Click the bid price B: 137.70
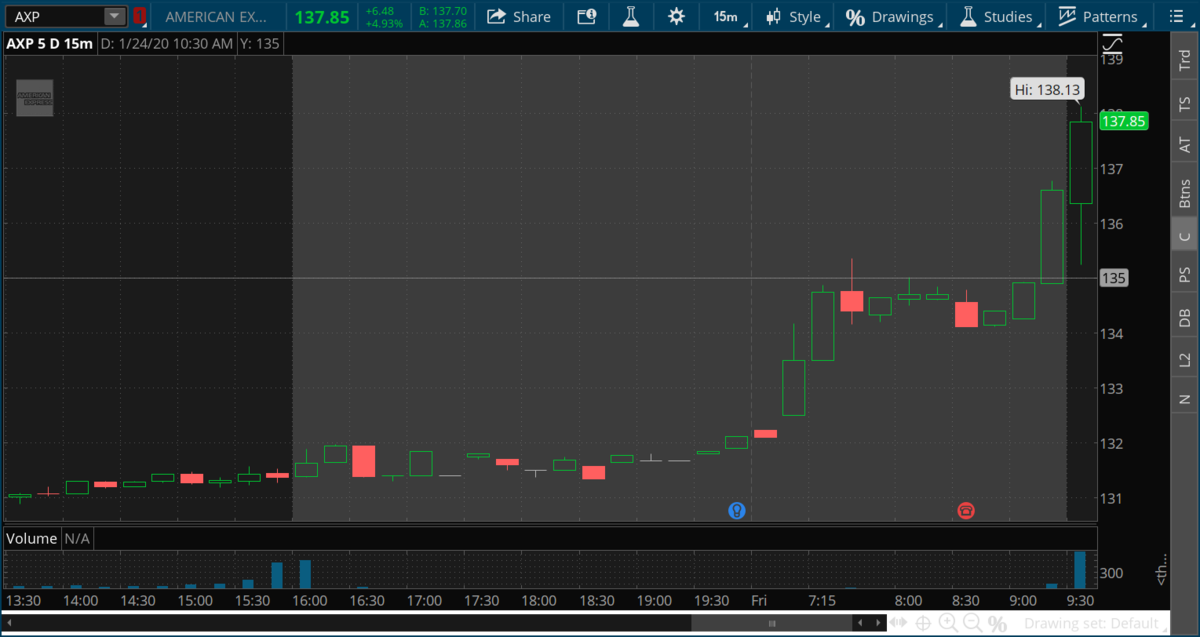 pyautogui.click(x=443, y=11)
